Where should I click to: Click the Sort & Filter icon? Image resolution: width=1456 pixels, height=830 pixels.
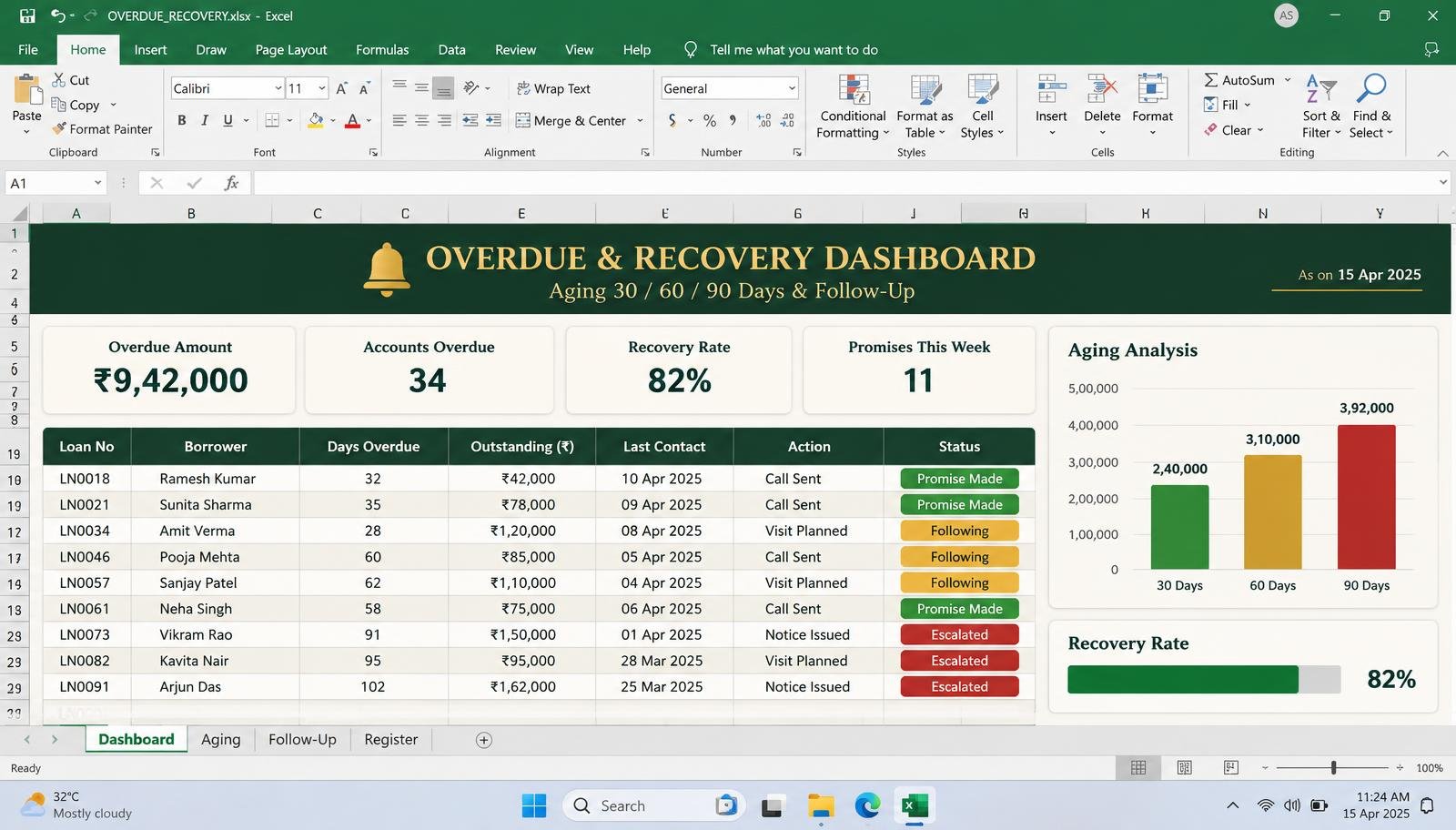pyautogui.click(x=1321, y=88)
